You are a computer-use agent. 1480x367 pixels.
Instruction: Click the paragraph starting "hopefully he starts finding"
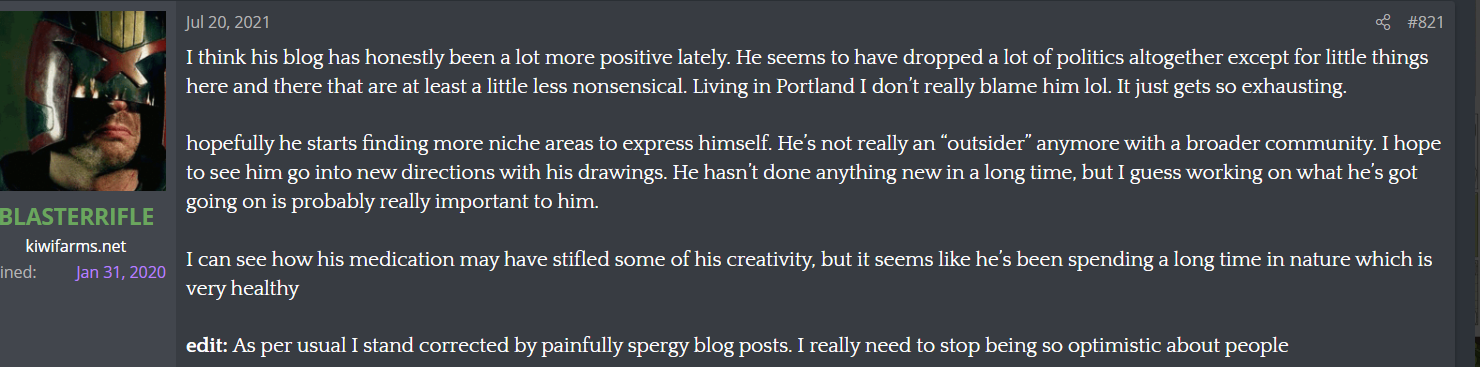point(813,174)
